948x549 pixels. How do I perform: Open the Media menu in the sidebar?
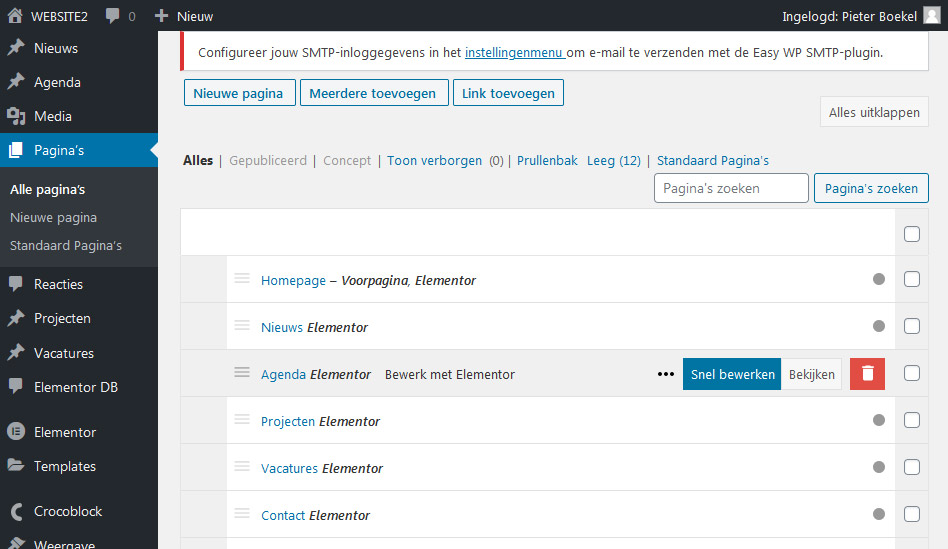pos(53,116)
